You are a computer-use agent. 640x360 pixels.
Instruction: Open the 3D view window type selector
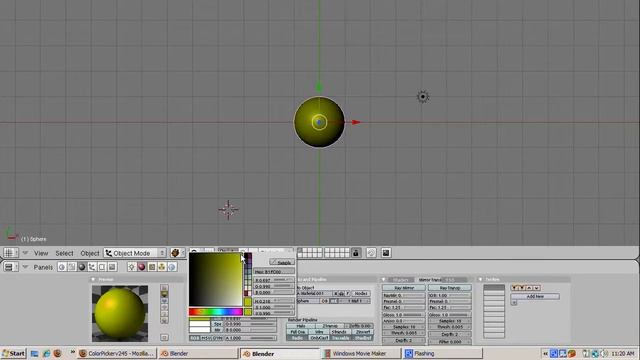(11, 253)
